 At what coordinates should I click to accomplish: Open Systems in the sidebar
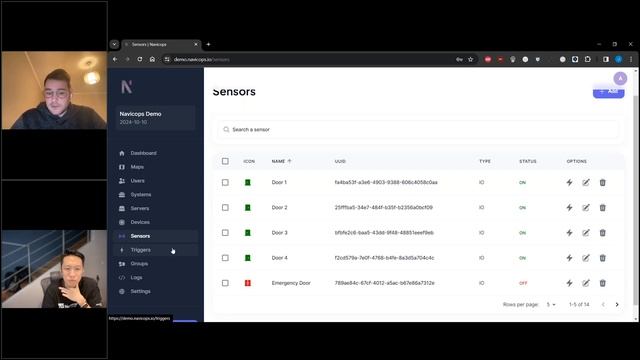click(x=156, y=195)
